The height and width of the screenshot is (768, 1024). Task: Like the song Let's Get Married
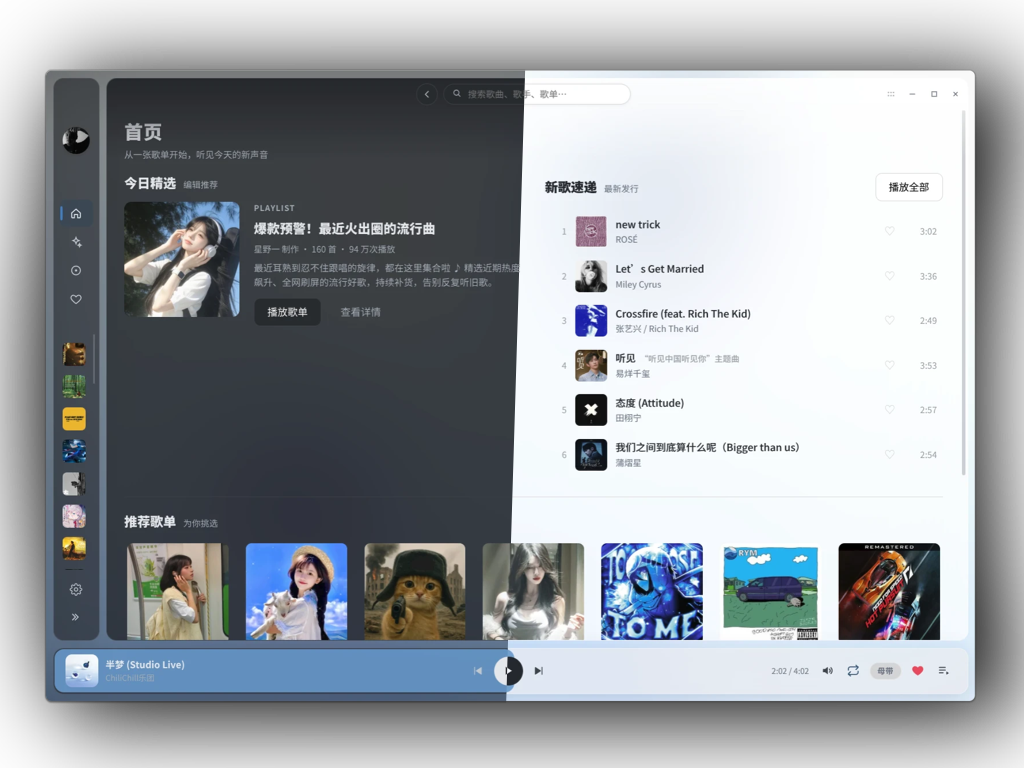click(889, 276)
